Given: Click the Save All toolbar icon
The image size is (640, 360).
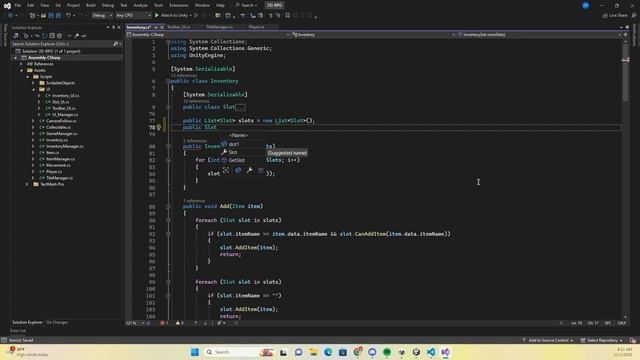Looking at the screenshot, I should pos(58,16).
